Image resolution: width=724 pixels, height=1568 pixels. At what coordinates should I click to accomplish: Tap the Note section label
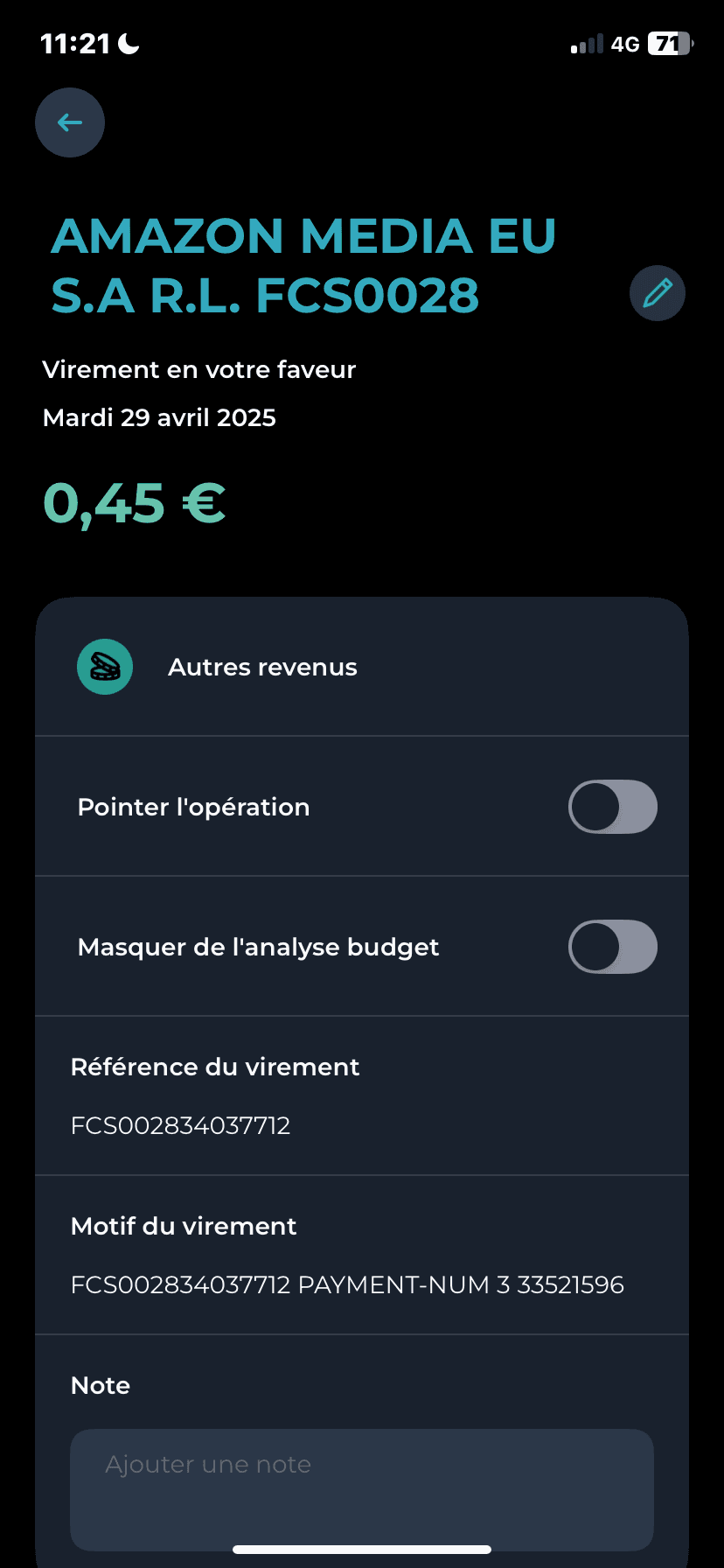[101, 1385]
